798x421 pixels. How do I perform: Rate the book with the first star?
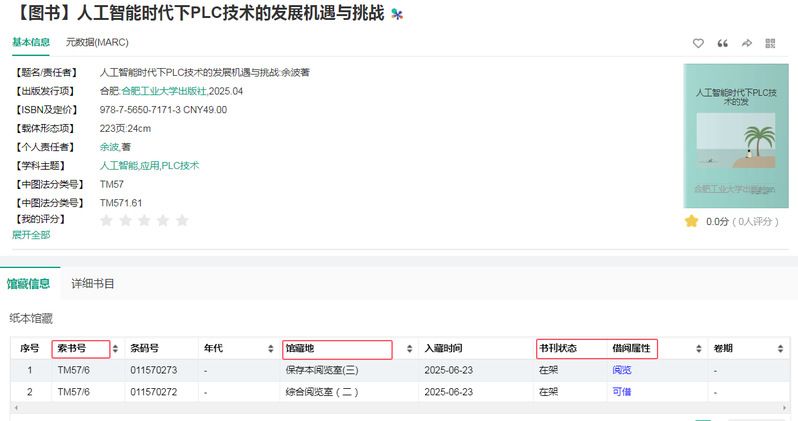[x=106, y=220]
